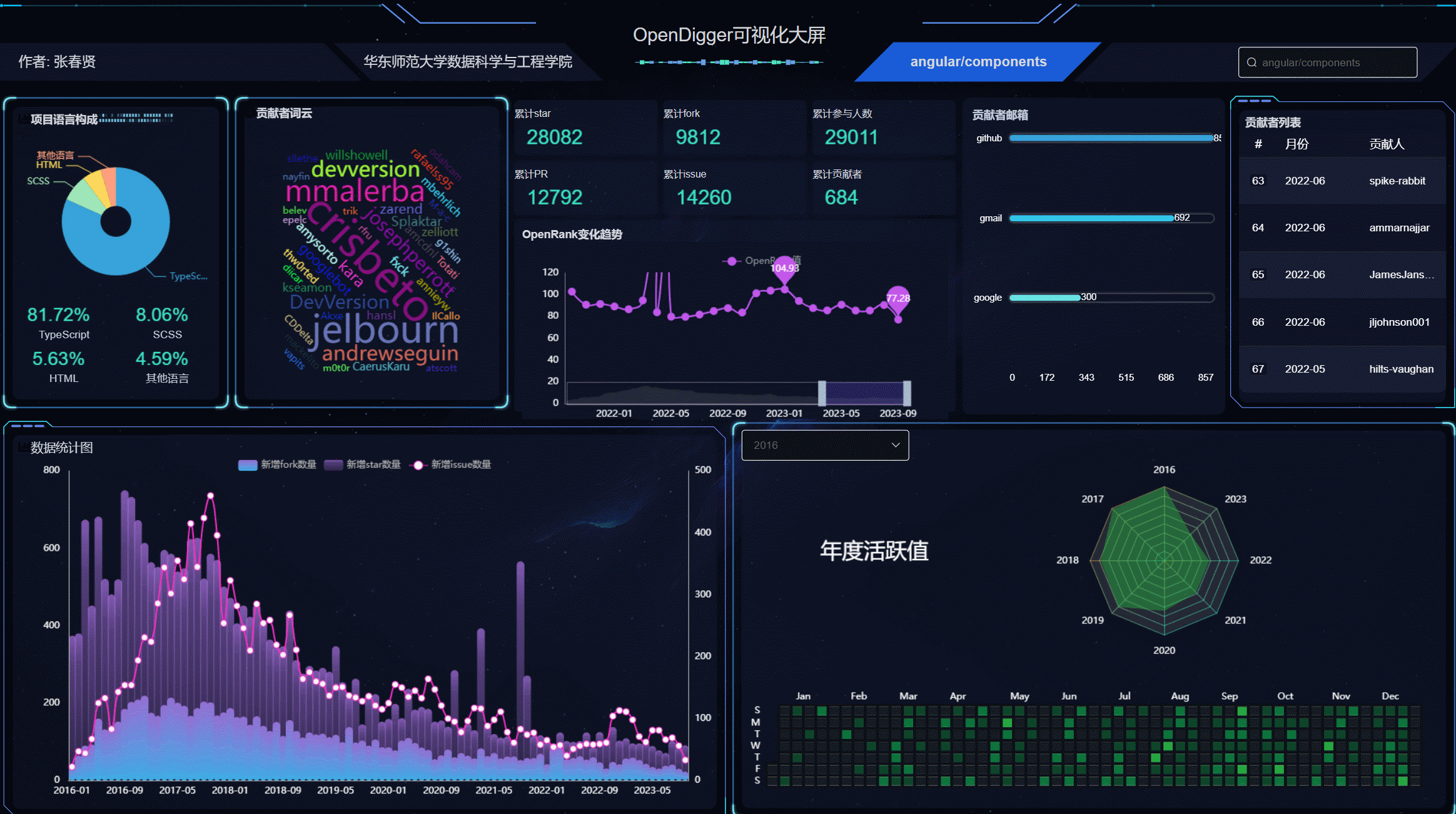Screen dimensions: 1456x814
Task: Click the 2020 axis label on radar chart
Action: coord(1164,650)
